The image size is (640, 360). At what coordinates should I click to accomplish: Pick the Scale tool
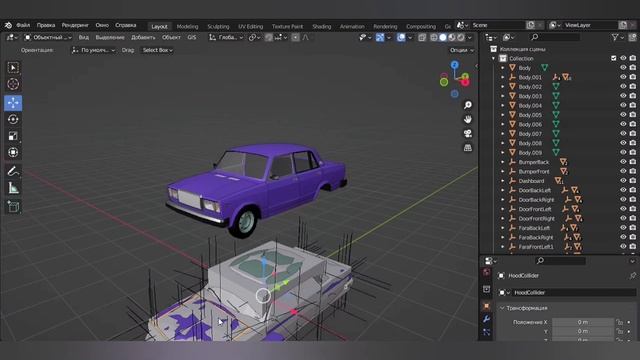(x=13, y=136)
